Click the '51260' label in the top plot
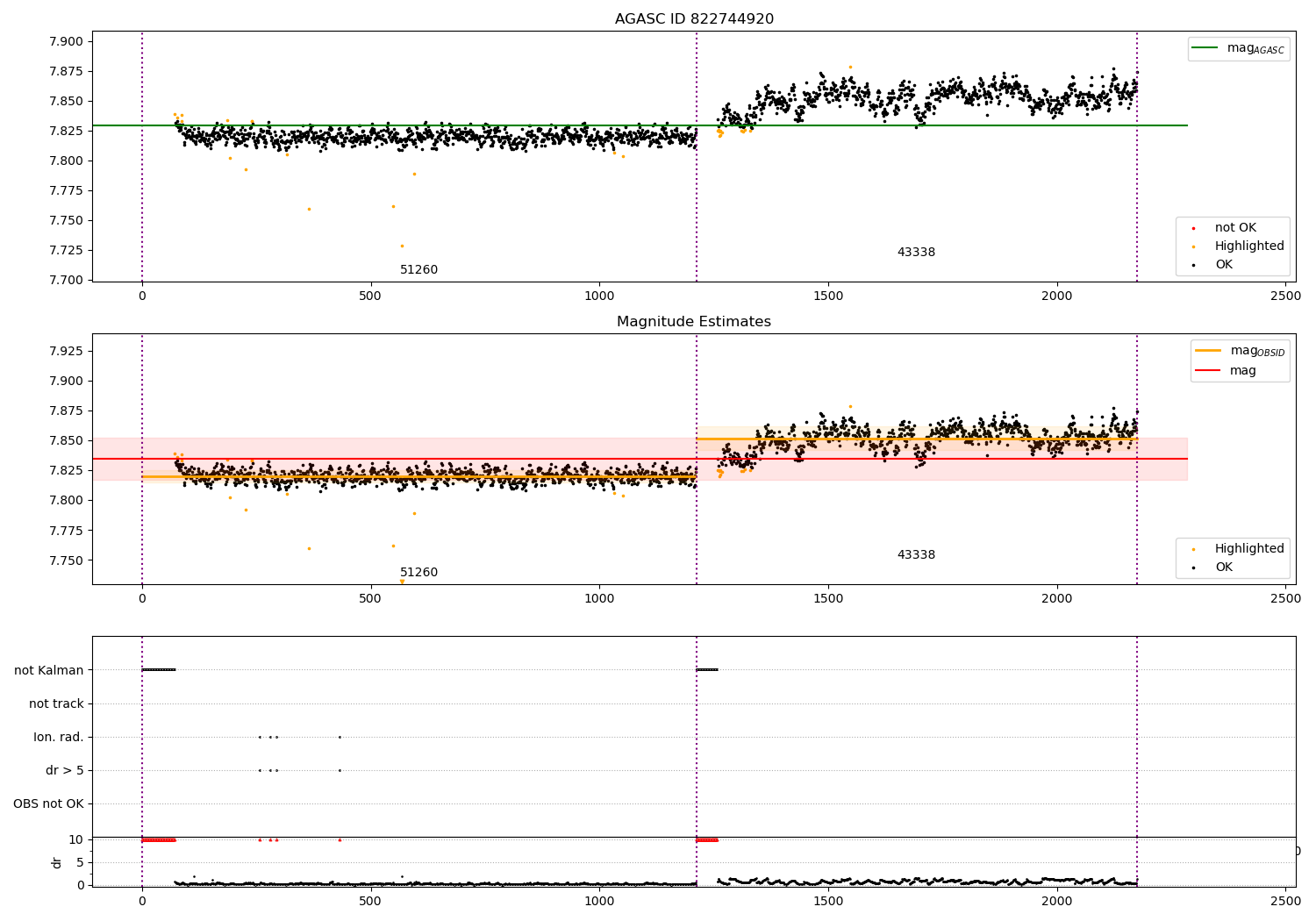Viewport: 1316px width, 921px height. (418, 270)
